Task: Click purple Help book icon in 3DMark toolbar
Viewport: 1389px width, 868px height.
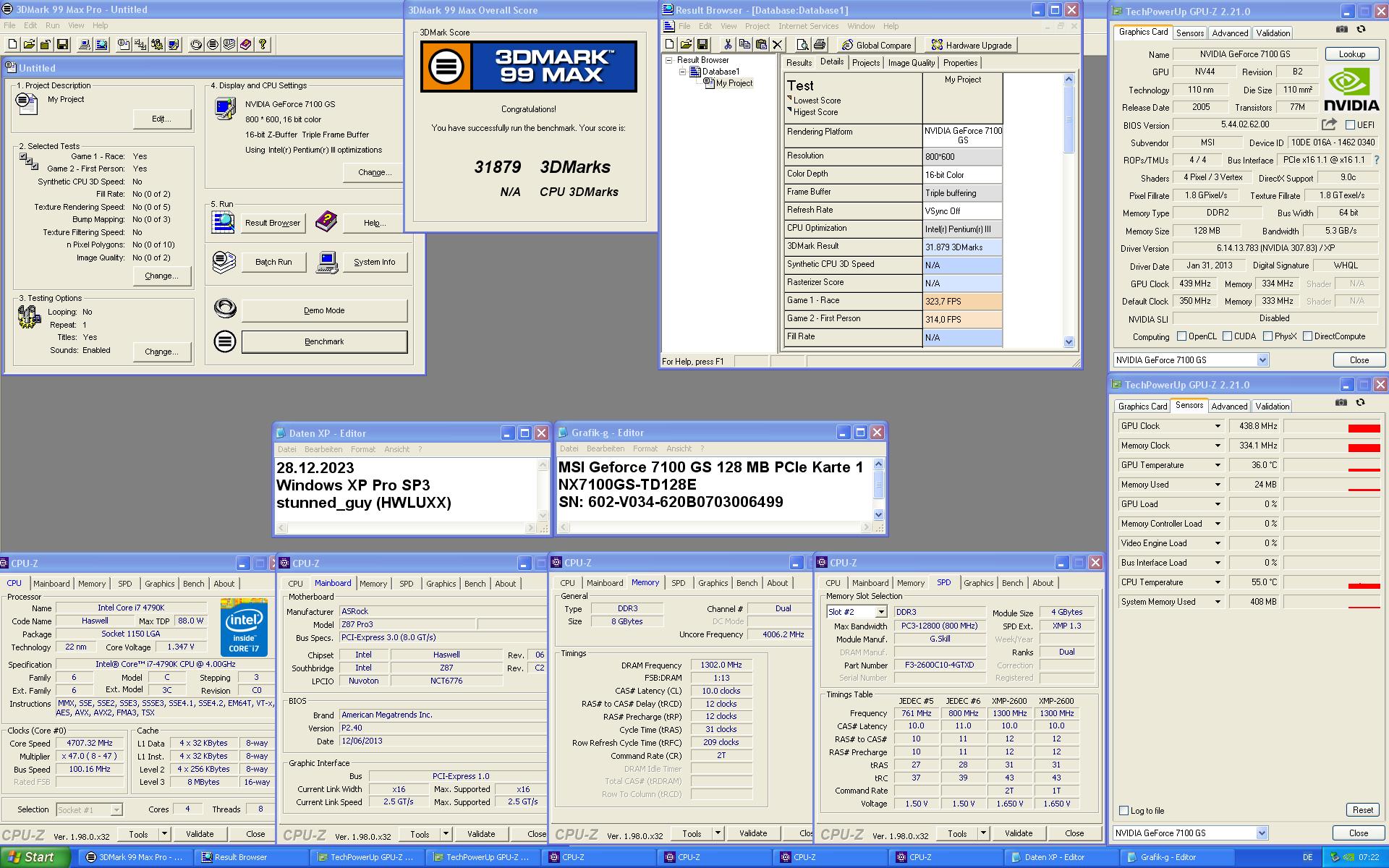Action: point(246,45)
